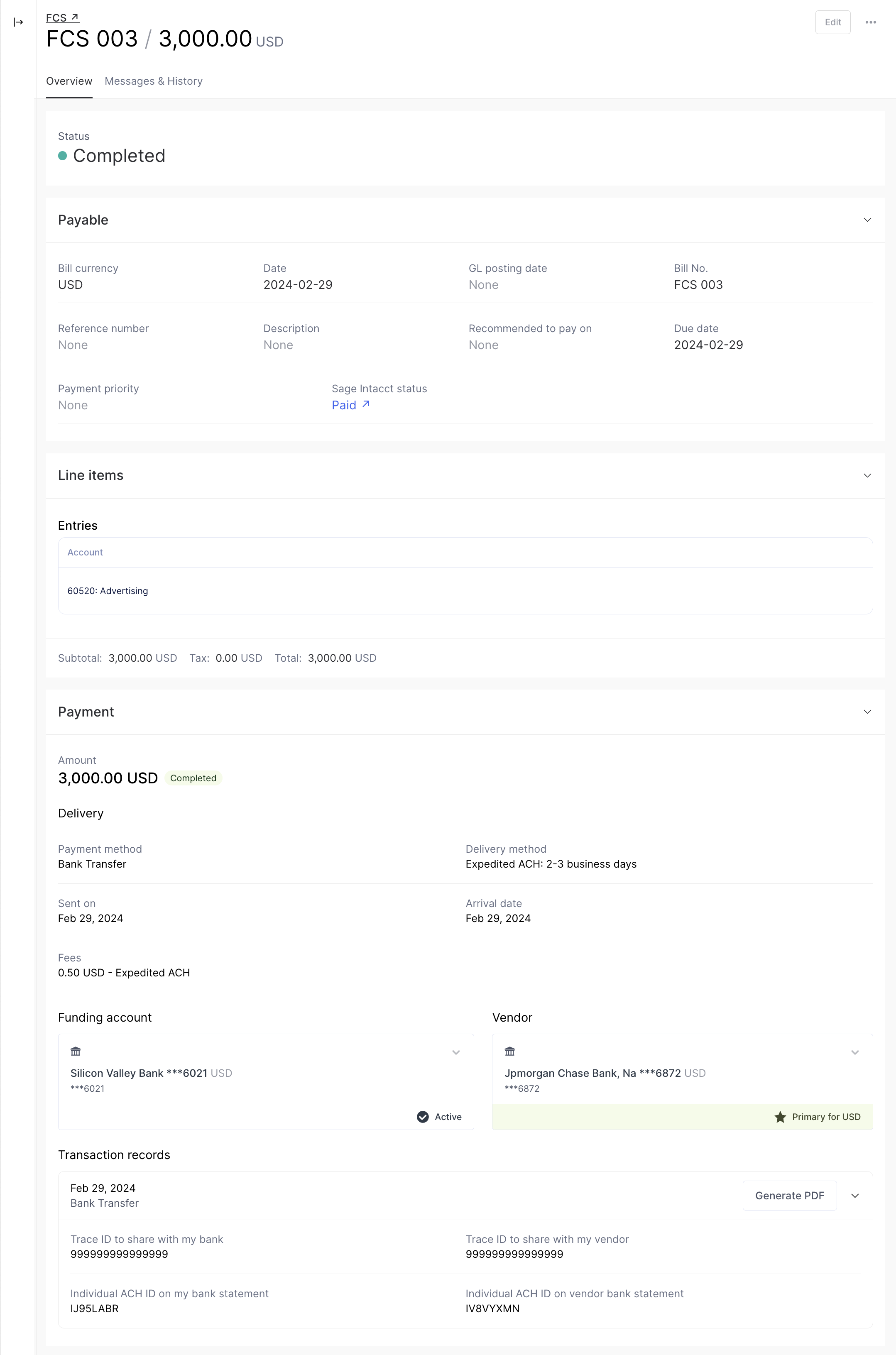Image resolution: width=896 pixels, height=1355 pixels.
Task: Click Jpmorgan Chase Bank, Na ***6872 name
Action: (x=592, y=1073)
